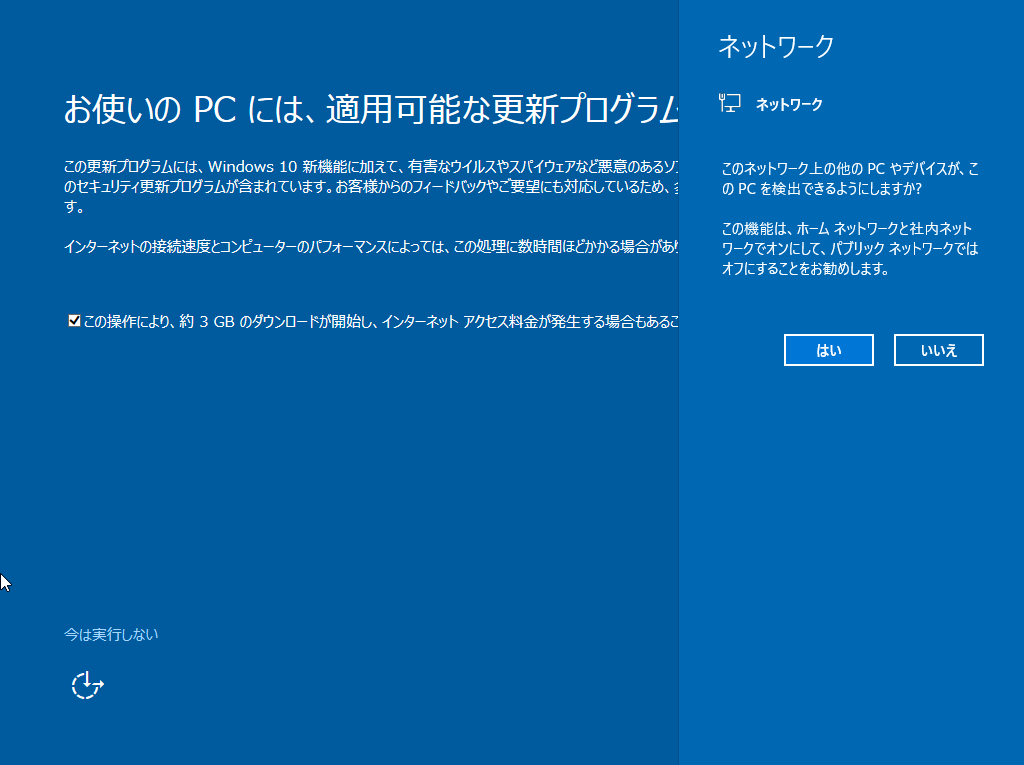Select the bold ネットワーク connection name
Image resolution: width=1024 pixels, height=765 pixels.
789,104
